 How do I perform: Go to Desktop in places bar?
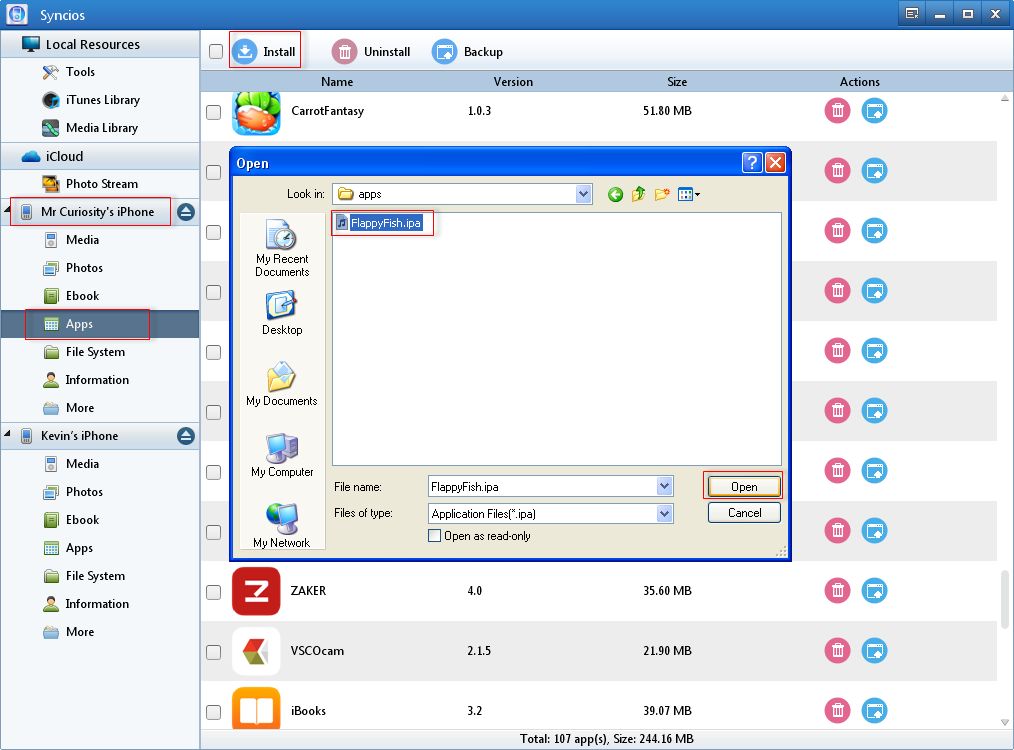click(x=282, y=314)
